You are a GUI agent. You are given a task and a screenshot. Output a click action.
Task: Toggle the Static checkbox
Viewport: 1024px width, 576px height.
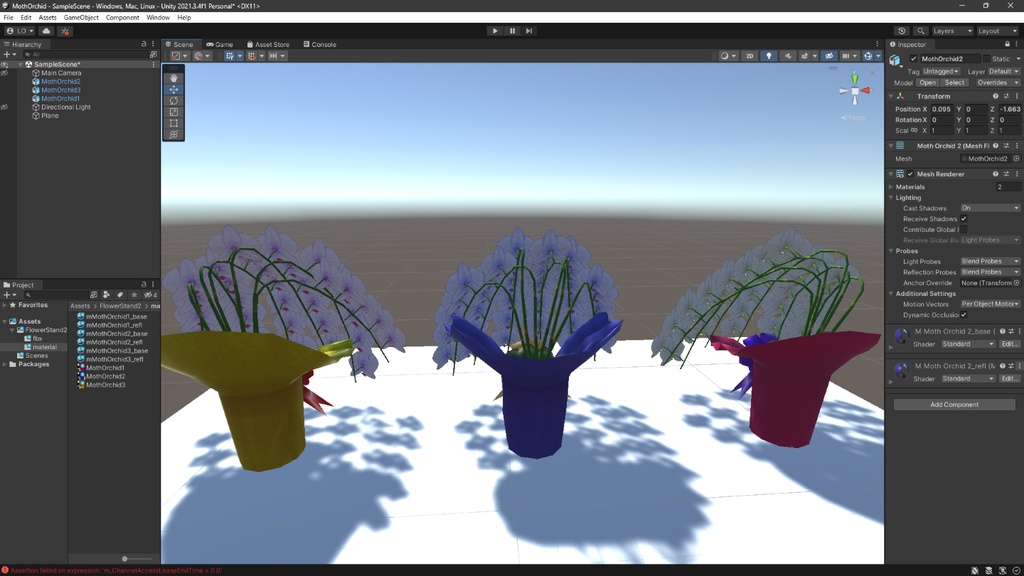986,59
